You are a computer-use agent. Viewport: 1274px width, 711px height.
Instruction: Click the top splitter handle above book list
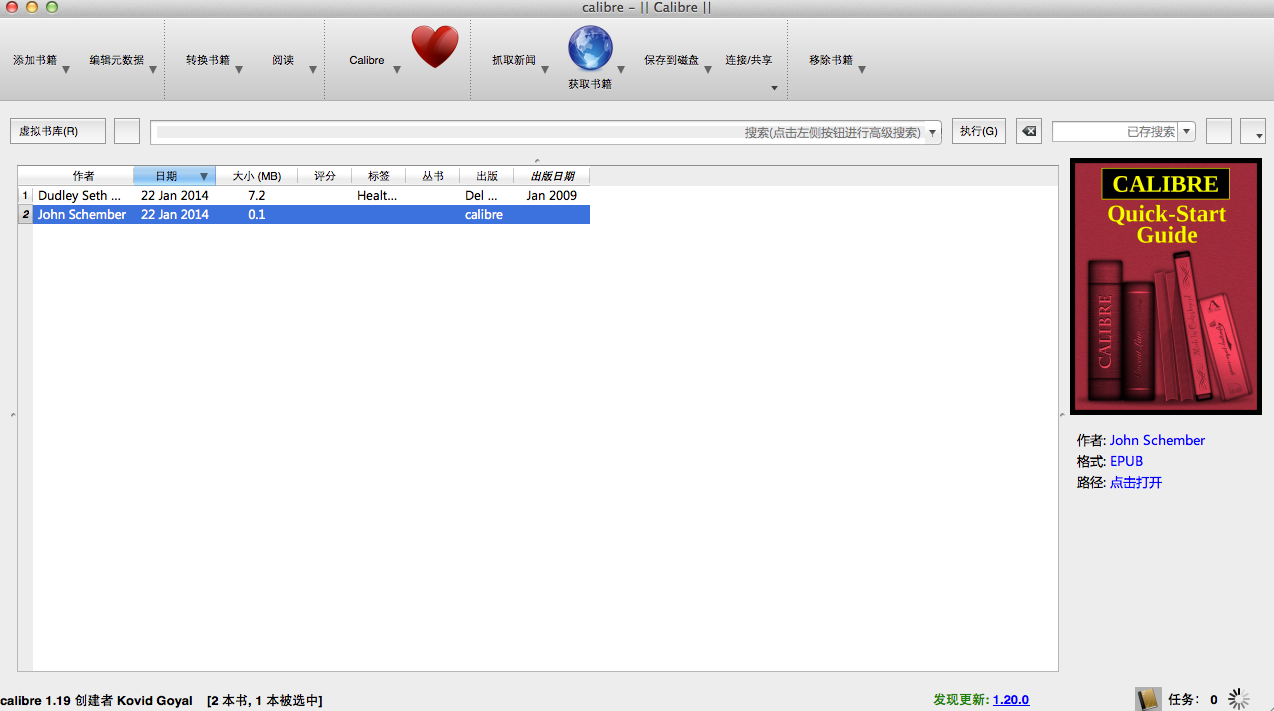537,160
